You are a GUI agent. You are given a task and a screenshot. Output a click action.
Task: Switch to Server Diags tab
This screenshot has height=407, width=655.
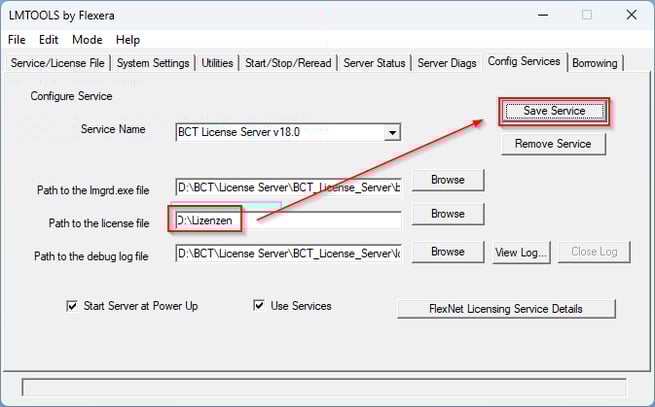pyautogui.click(x=447, y=63)
